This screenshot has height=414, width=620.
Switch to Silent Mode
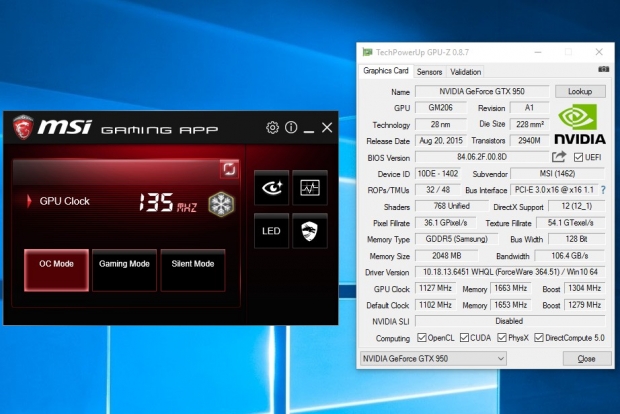(193, 270)
